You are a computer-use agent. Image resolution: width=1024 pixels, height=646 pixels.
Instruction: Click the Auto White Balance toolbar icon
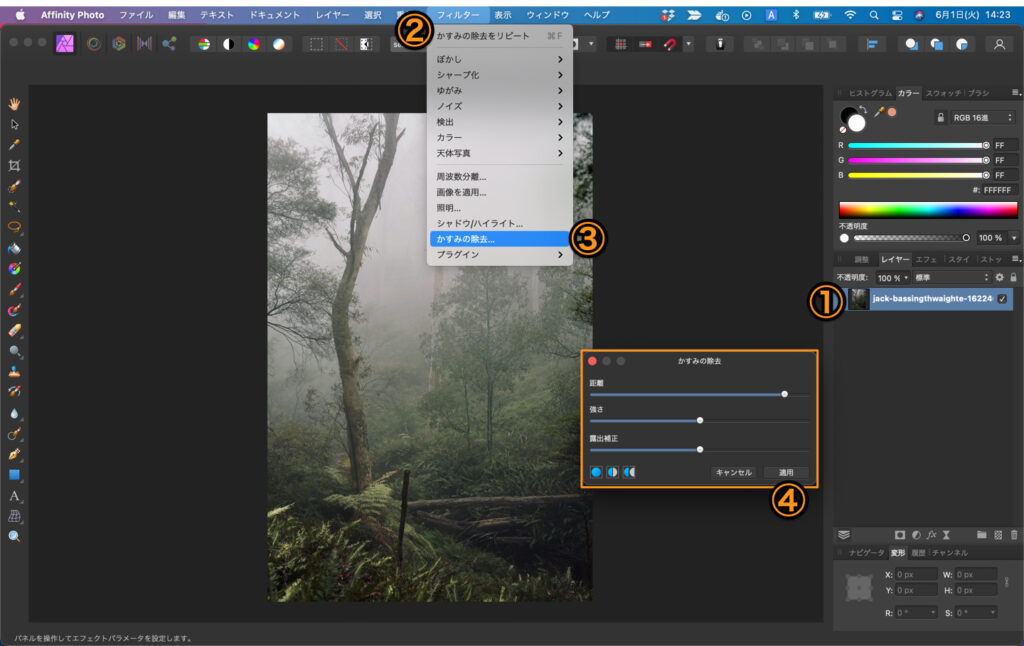(x=278, y=44)
